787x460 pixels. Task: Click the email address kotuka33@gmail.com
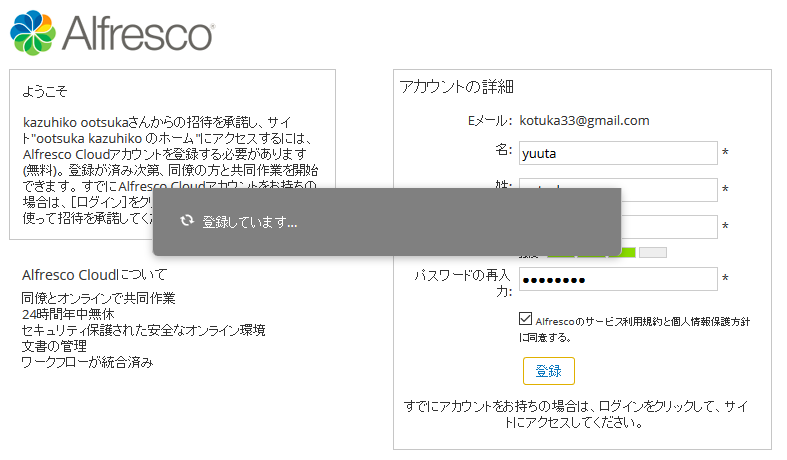584,121
